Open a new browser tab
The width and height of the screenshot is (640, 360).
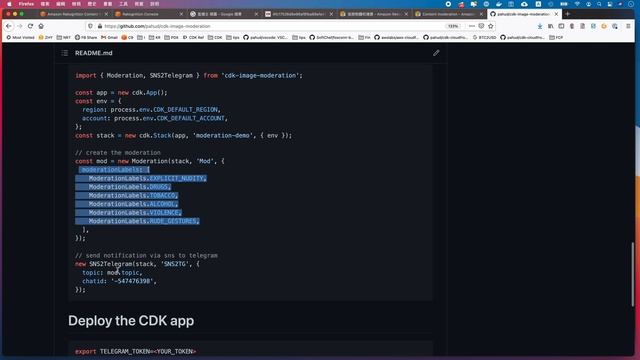(x=567, y=14)
